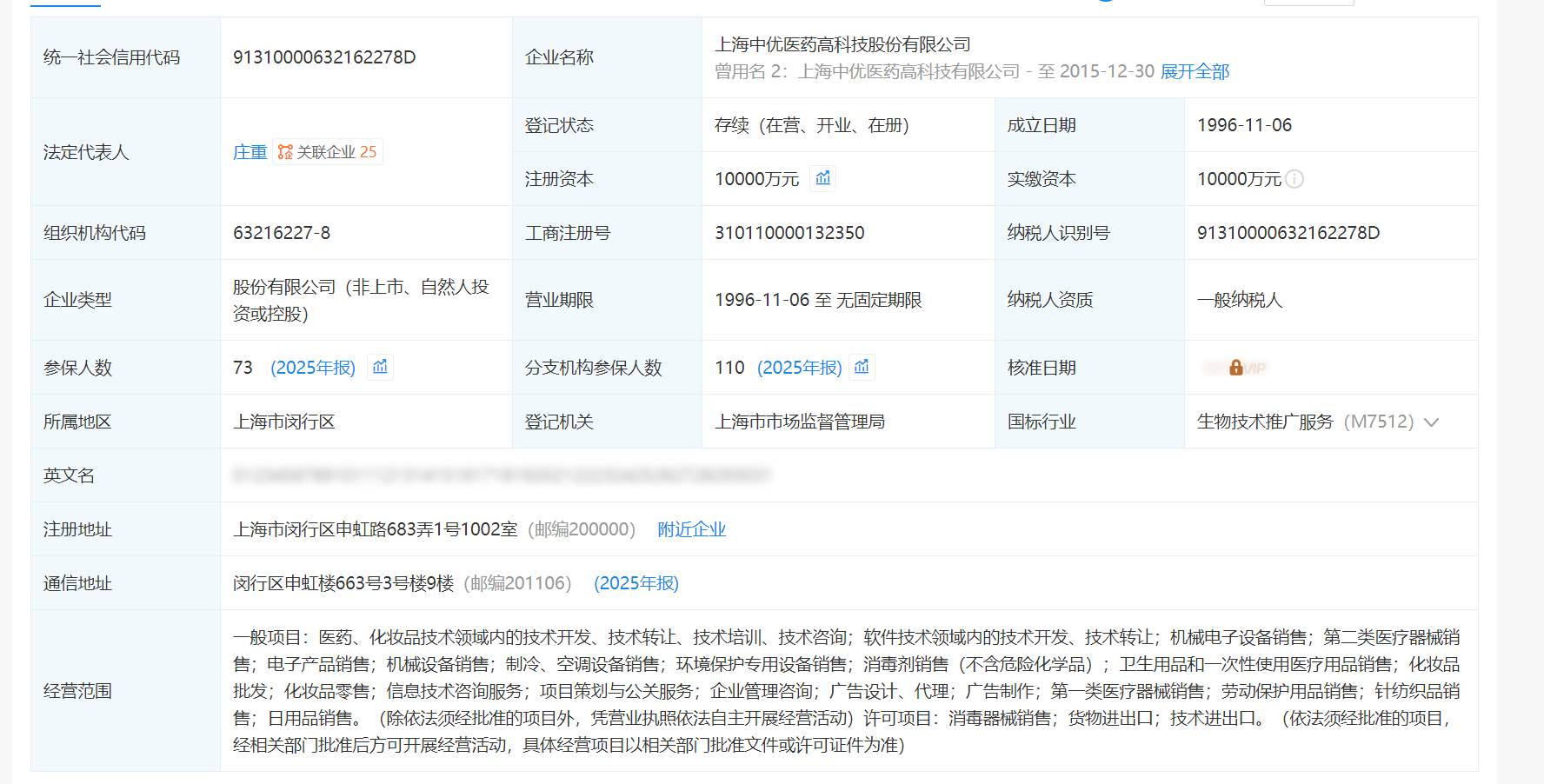Click the blurred English name value
This screenshot has height=784, width=1544.
[502, 475]
